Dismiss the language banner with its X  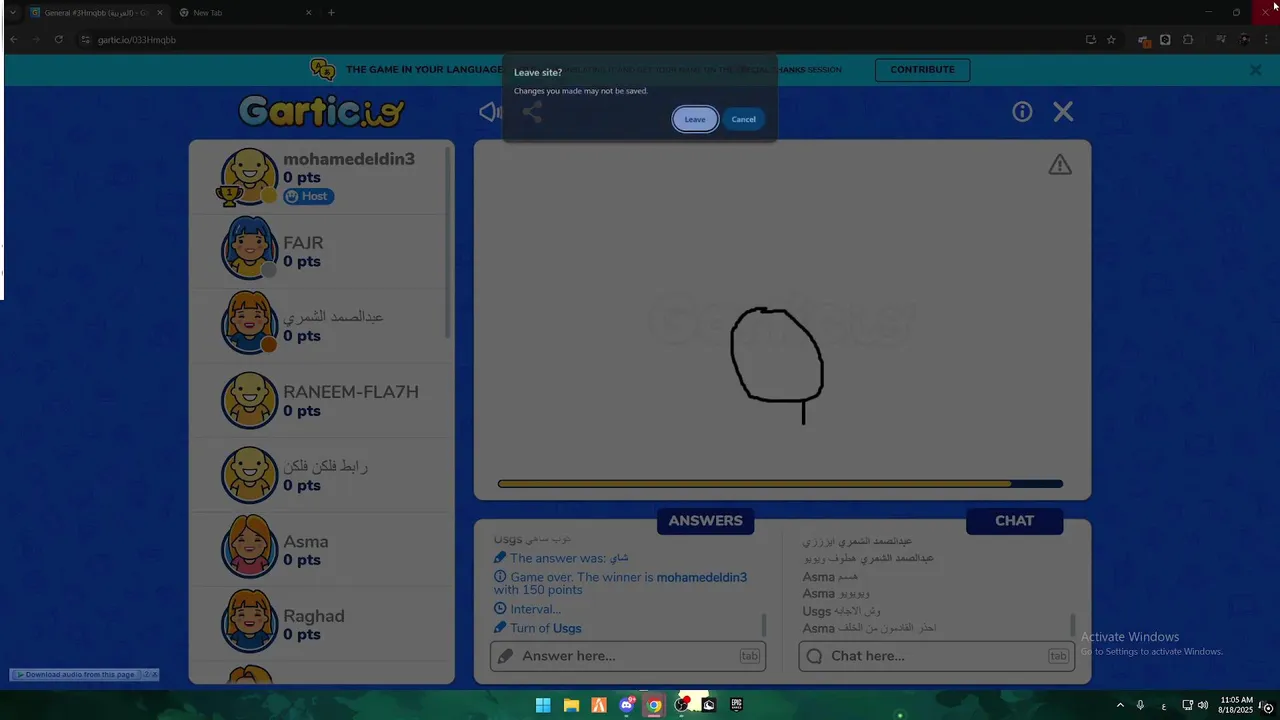[x=1255, y=70]
